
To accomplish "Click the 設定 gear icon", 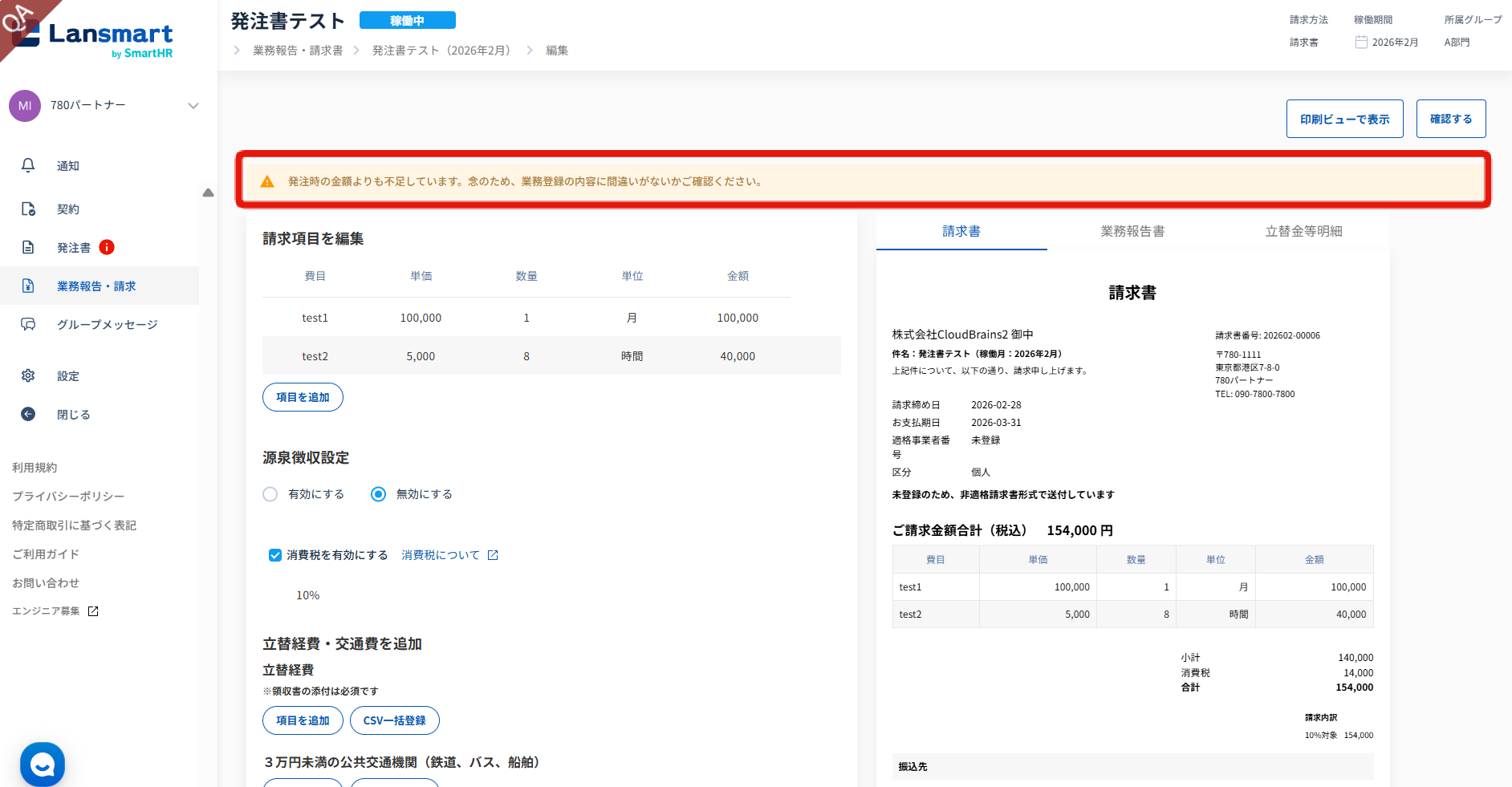I will coord(28,375).
